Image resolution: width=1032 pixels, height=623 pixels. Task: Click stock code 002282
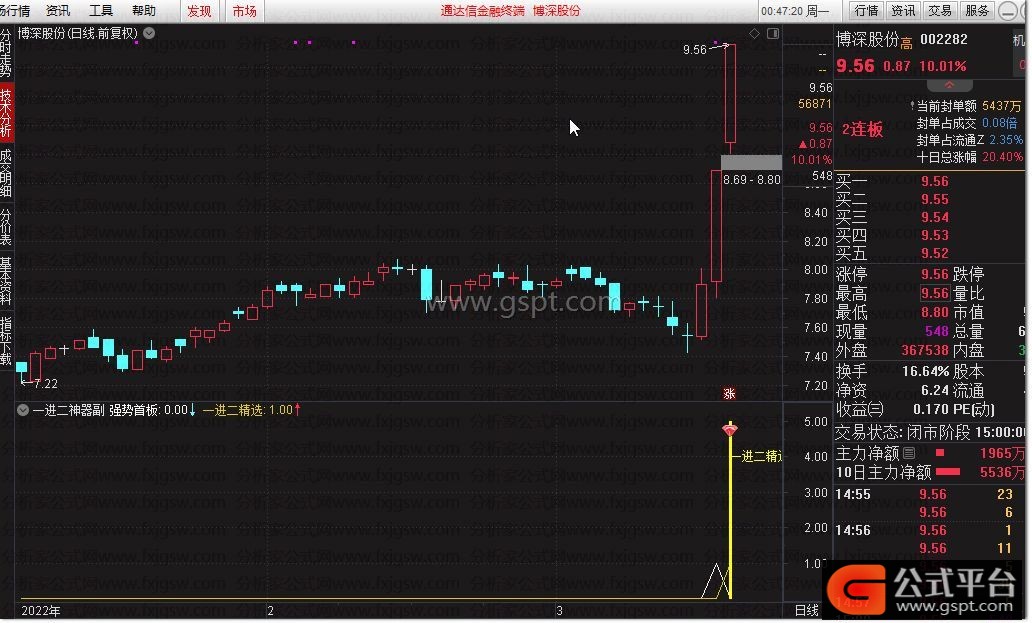944,39
